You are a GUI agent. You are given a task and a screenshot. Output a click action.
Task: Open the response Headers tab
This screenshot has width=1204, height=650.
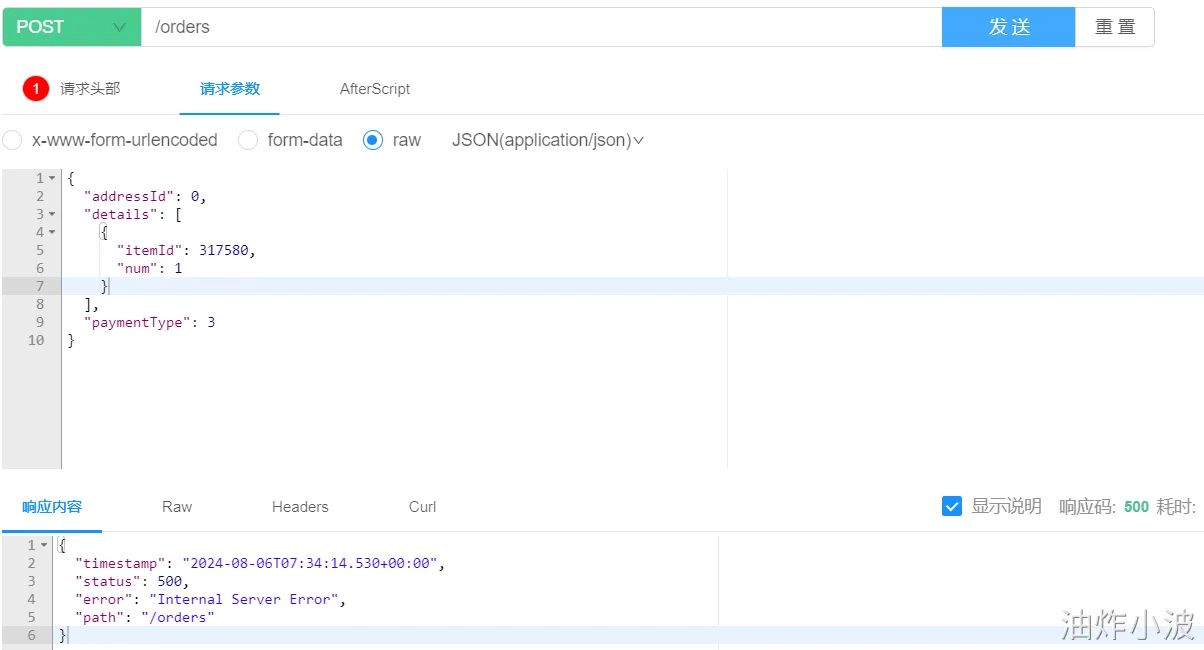(x=300, y=507)
